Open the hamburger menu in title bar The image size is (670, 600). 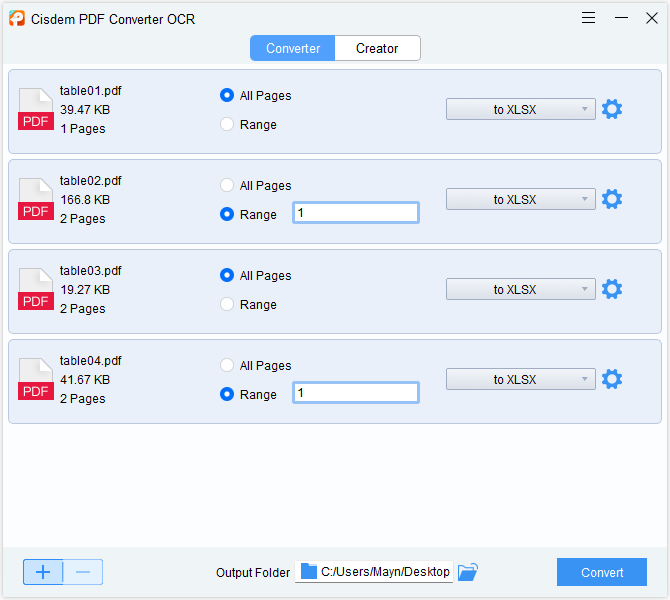(589, 18)
